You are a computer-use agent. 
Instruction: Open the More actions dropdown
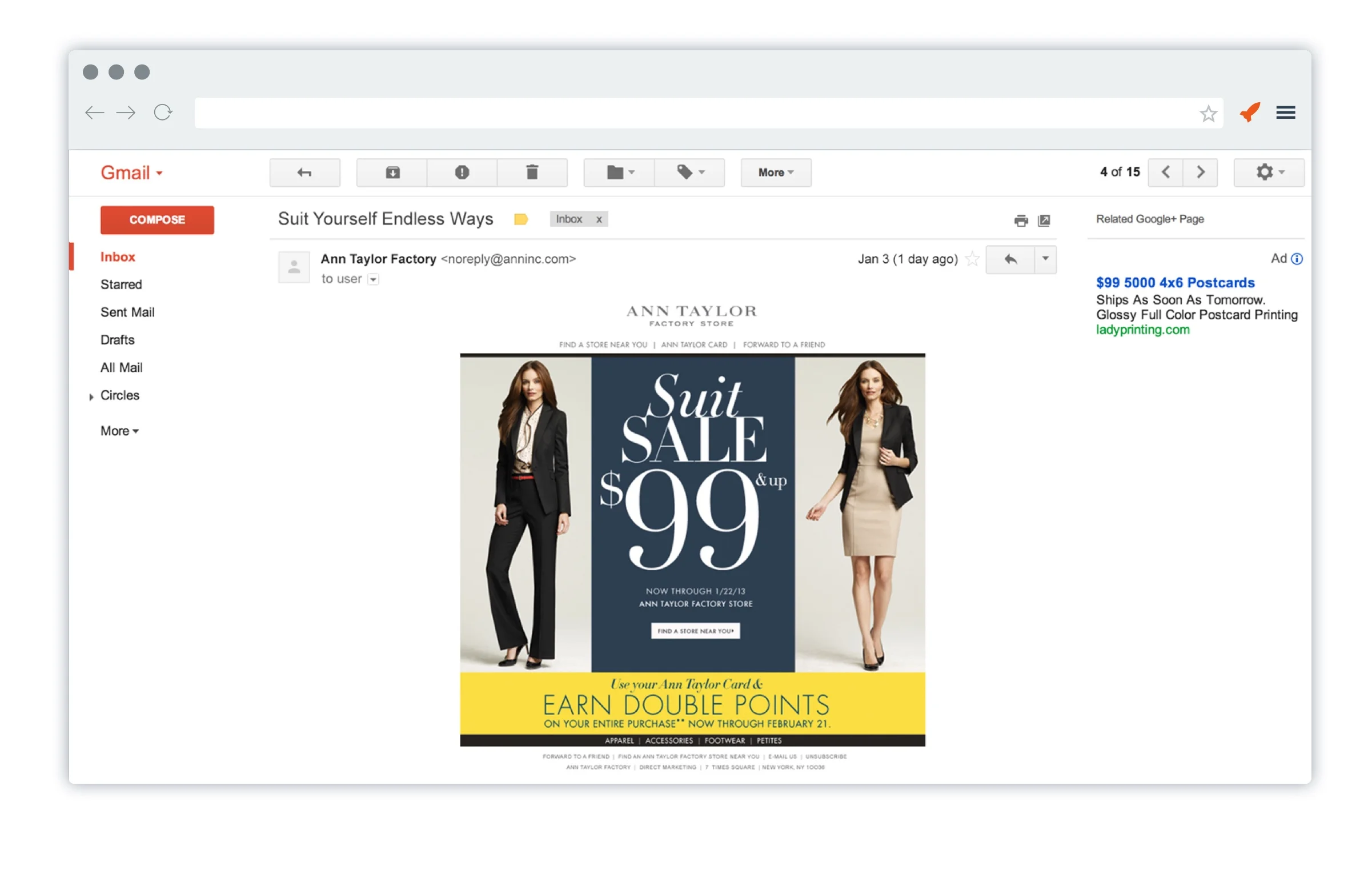(775, 173)
